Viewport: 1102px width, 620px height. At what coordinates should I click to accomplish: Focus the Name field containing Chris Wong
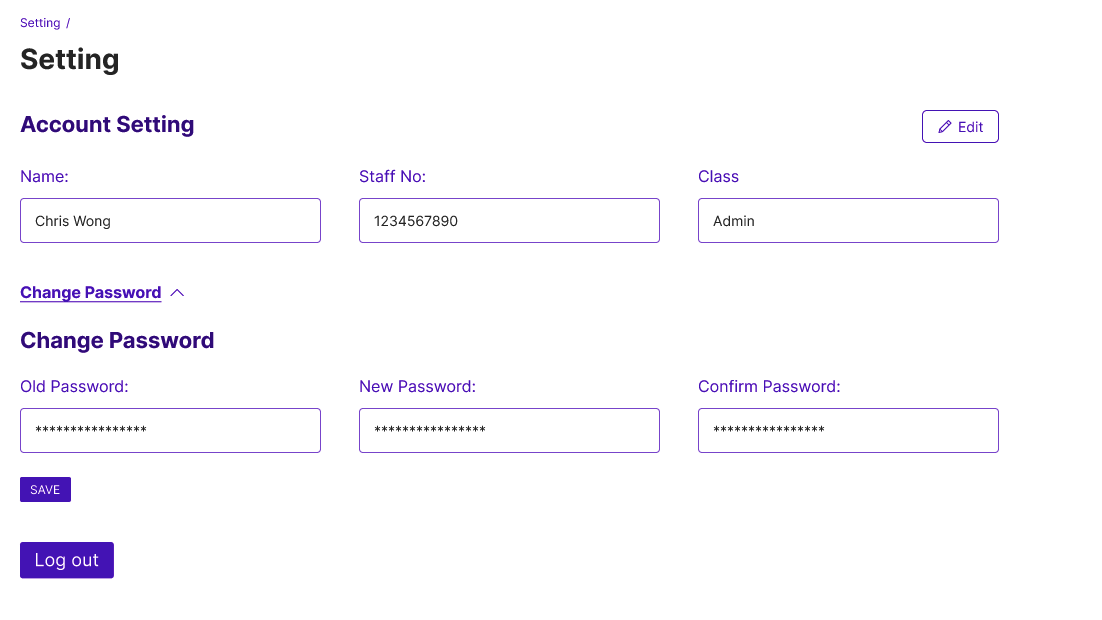(x=170, y=220)
